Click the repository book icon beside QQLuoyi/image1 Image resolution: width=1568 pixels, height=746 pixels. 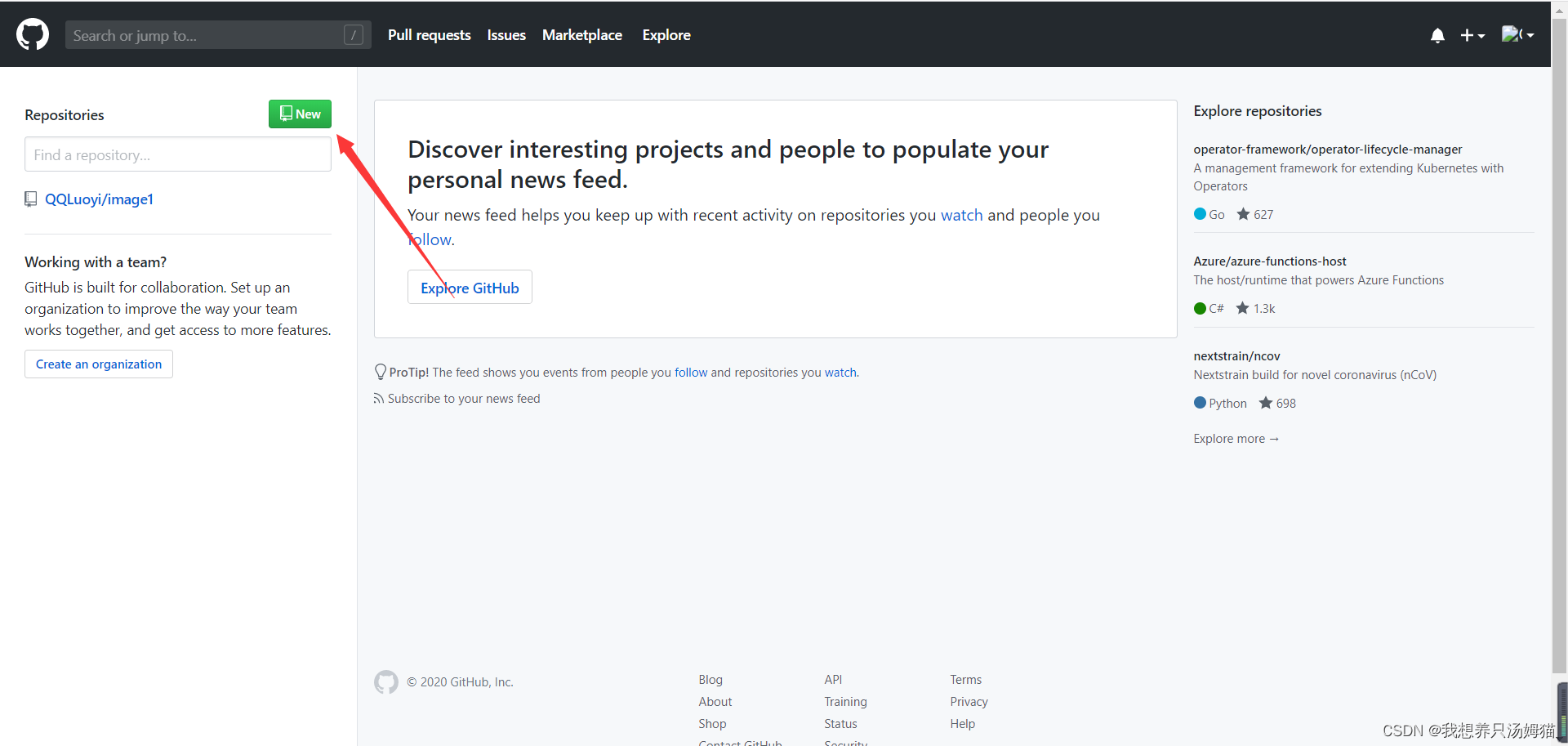coord(31,199)
